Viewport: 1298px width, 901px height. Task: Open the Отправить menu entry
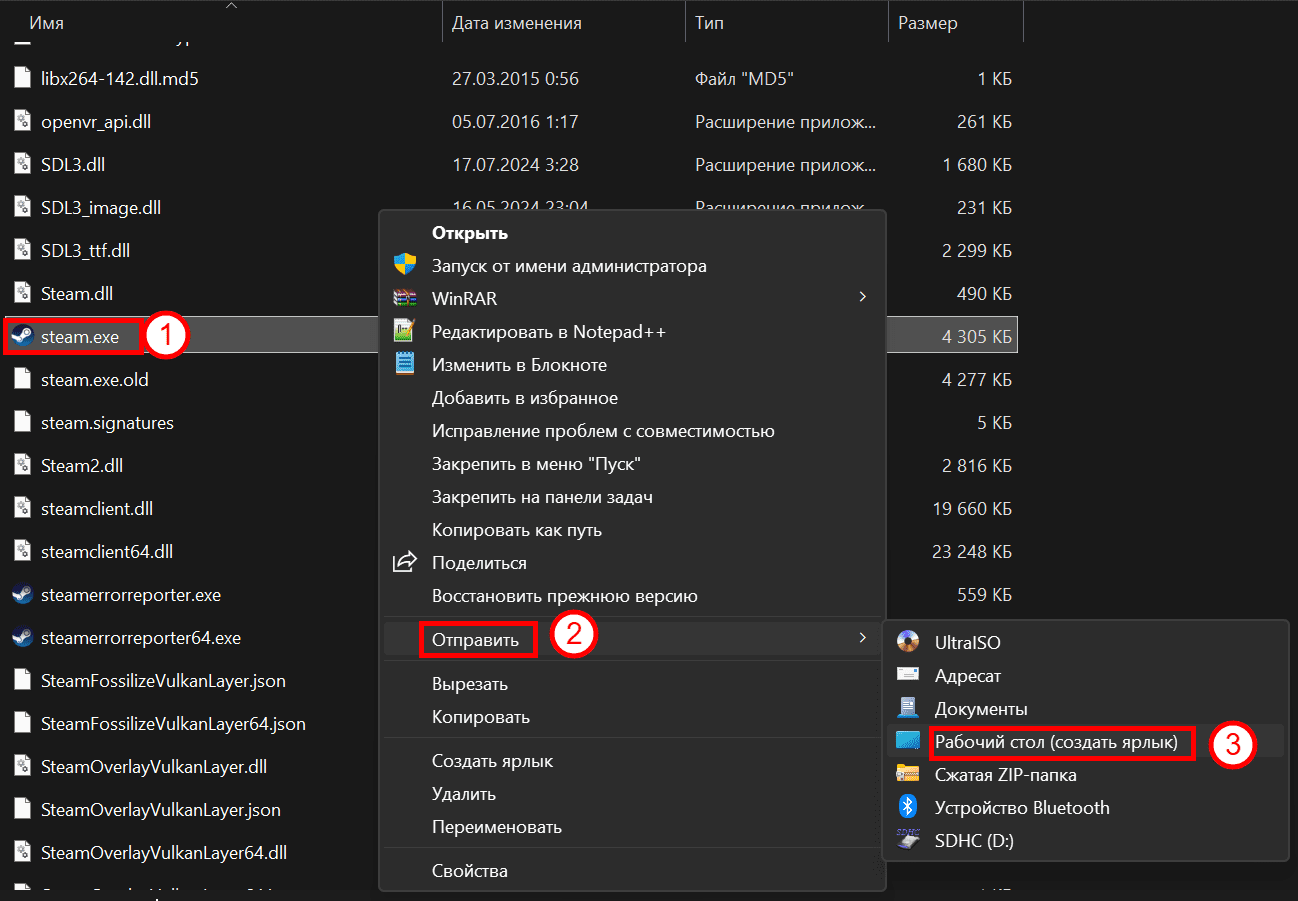click(x=475, y=640)
